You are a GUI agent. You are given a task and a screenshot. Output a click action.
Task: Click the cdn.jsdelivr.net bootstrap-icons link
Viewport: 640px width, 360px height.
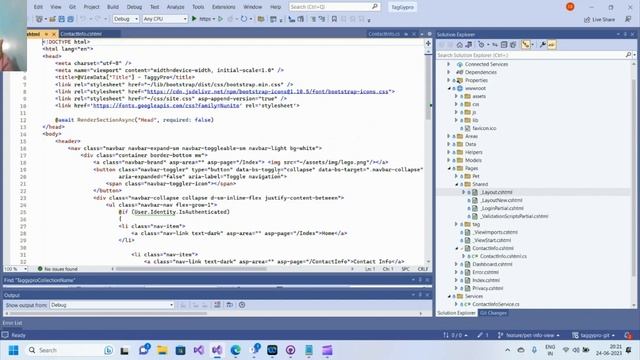point(267,91)
